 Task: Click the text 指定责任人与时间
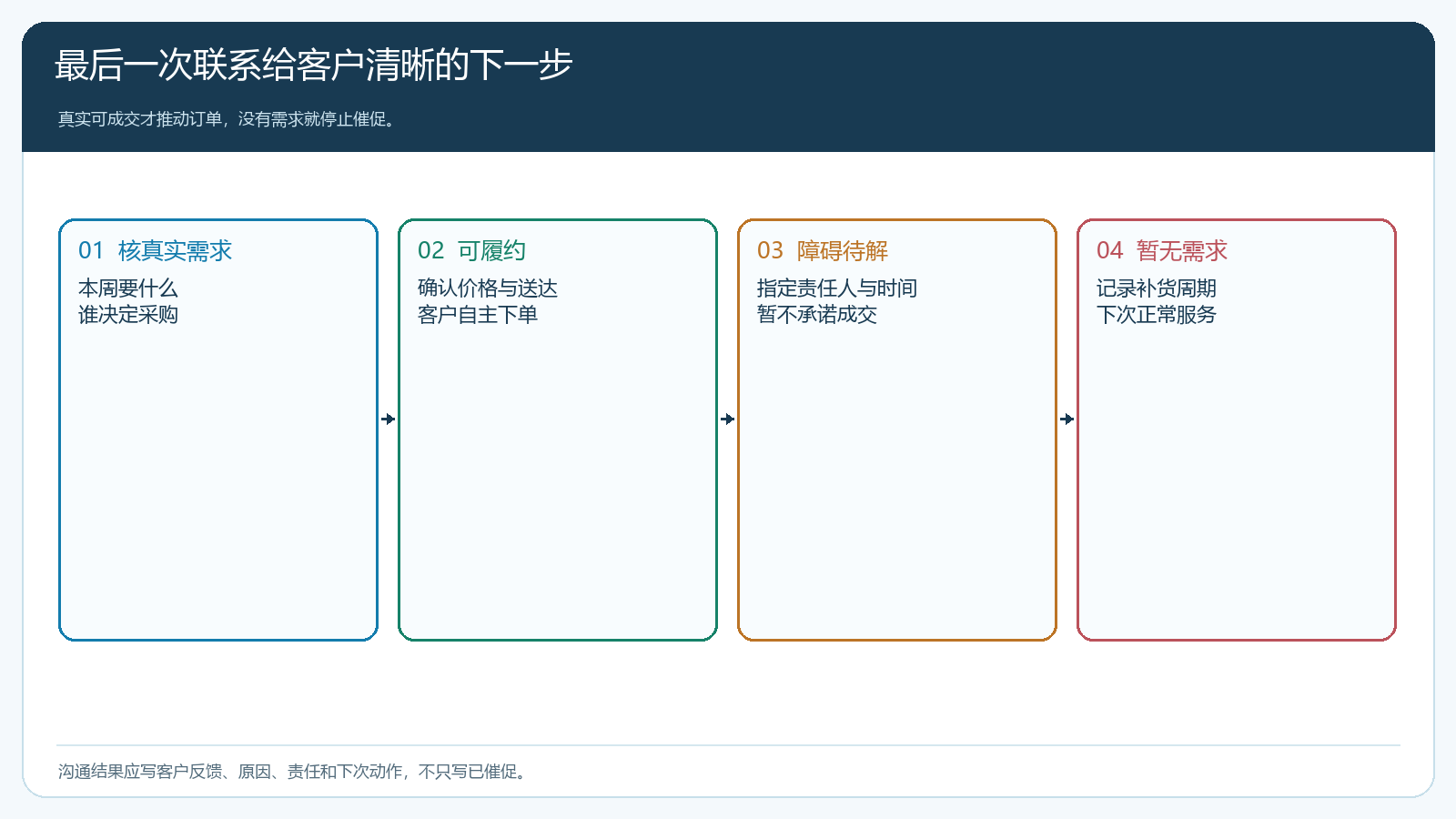[837, 288]
